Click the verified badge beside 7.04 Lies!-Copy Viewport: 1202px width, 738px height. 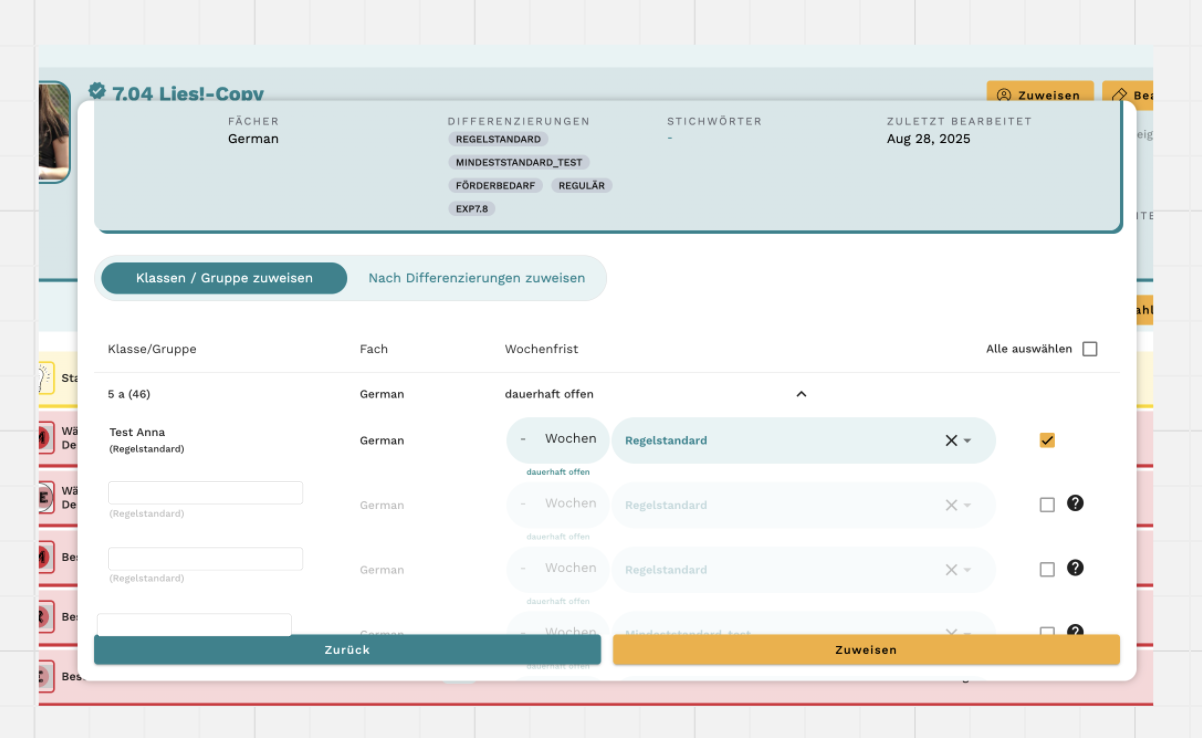pos(97,90)
